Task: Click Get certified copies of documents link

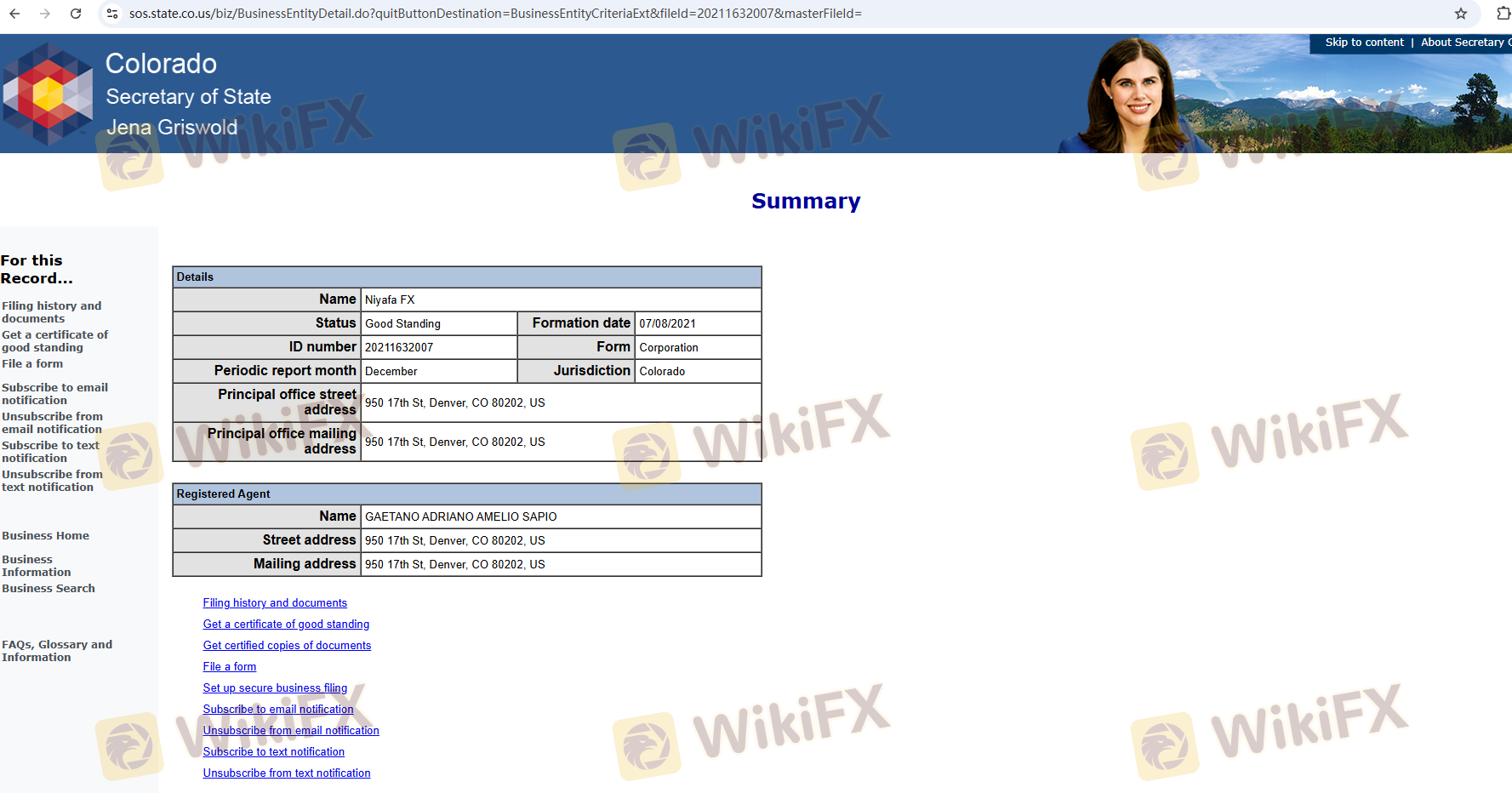Action: 287,646
